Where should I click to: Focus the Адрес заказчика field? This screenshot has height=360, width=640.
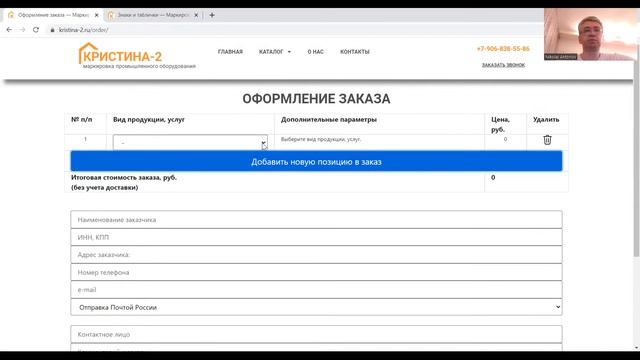pyautogui.click(x=316, y=255)
